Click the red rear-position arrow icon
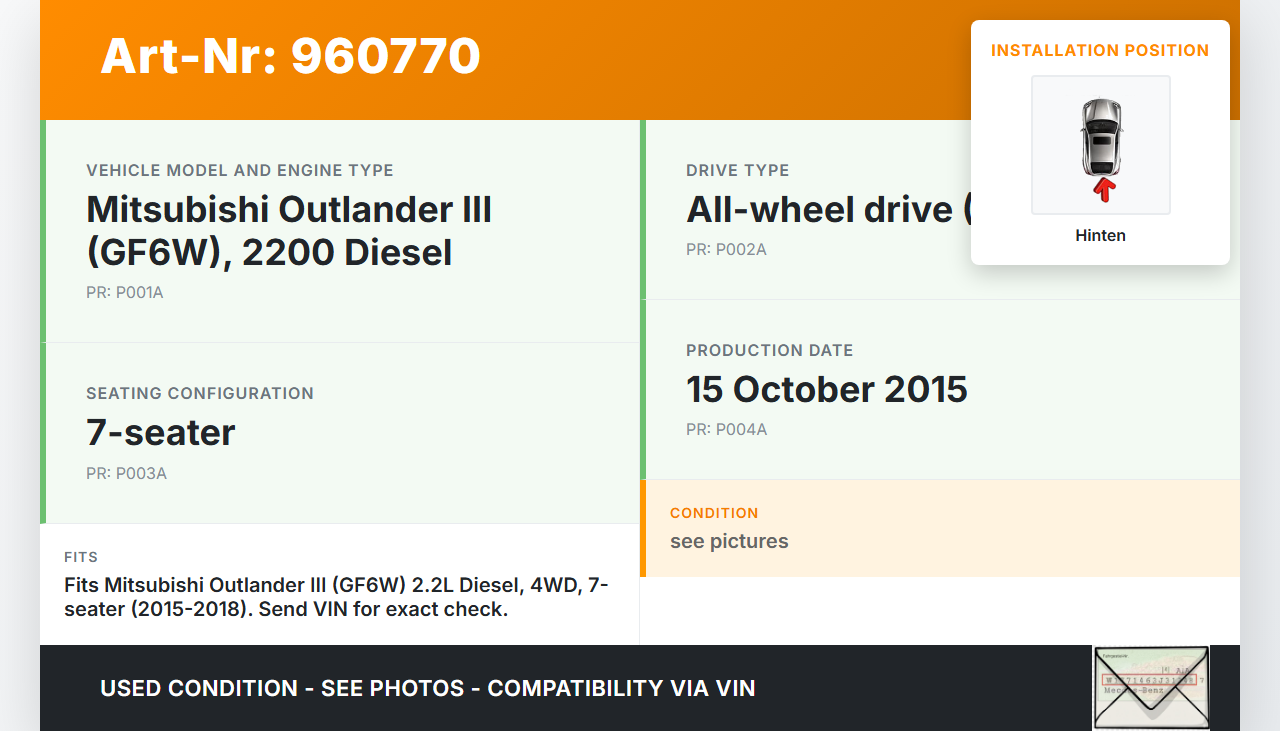Screen dimensions: 1280x731 click(1103, 190)
